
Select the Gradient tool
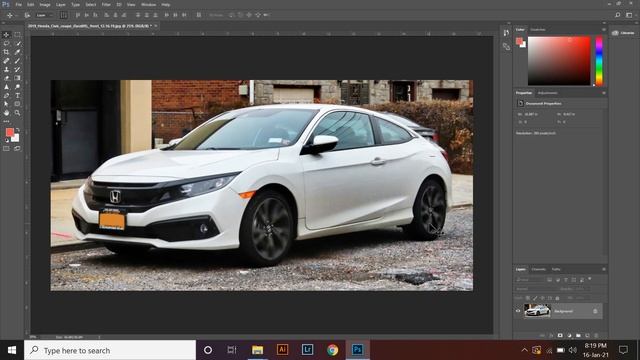[17, 78]
